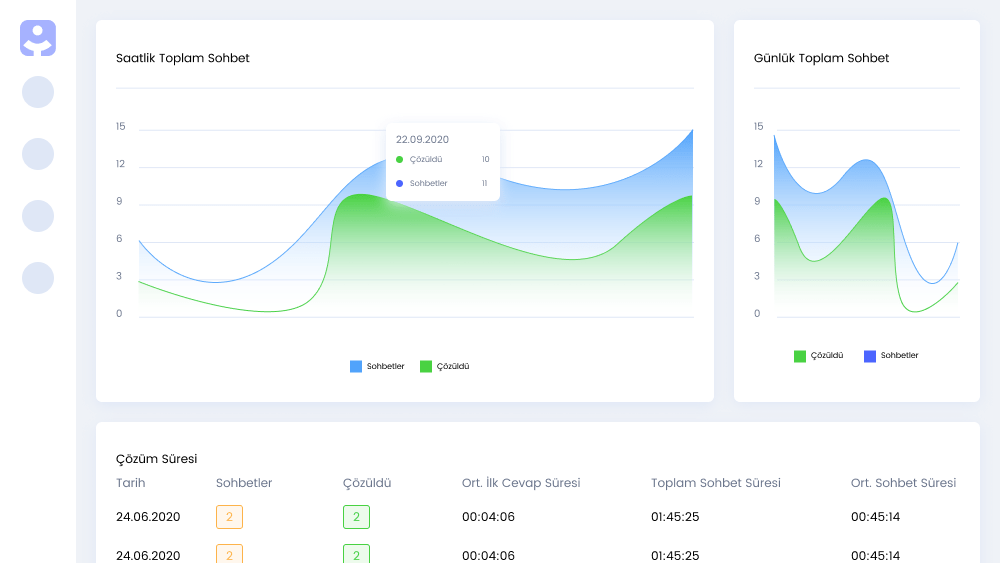1000x563 pixels.
Task: Sort by the Ort. İlk Cevap Süresi column
Action: coord(520,483)
